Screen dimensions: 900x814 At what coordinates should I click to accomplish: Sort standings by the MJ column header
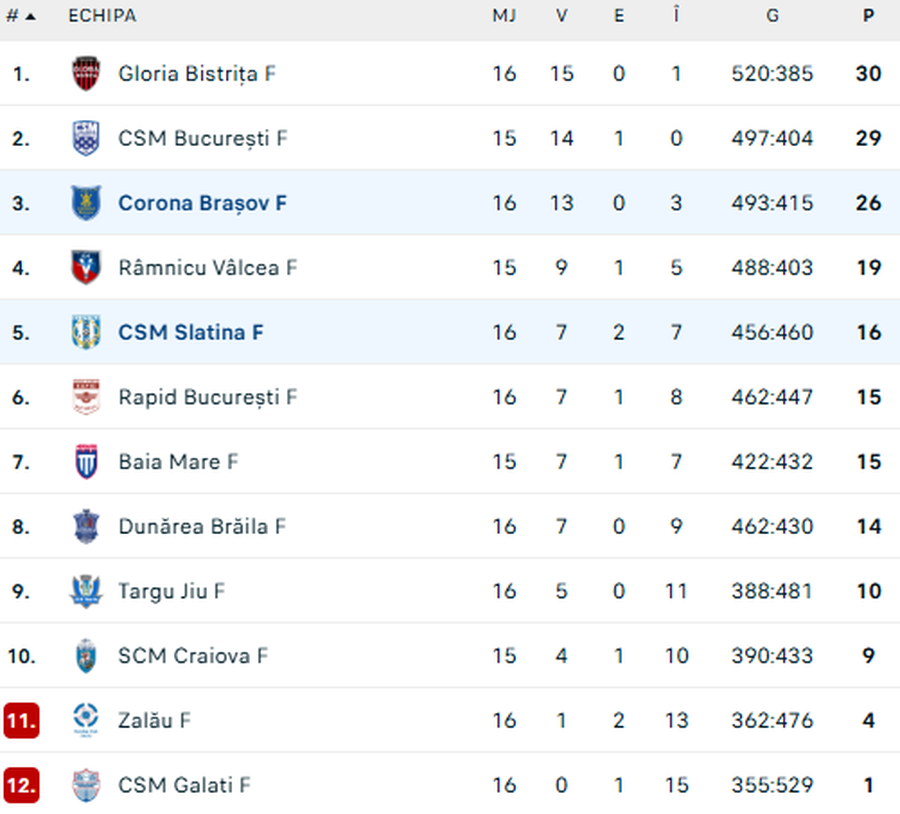tap(504, 17)
